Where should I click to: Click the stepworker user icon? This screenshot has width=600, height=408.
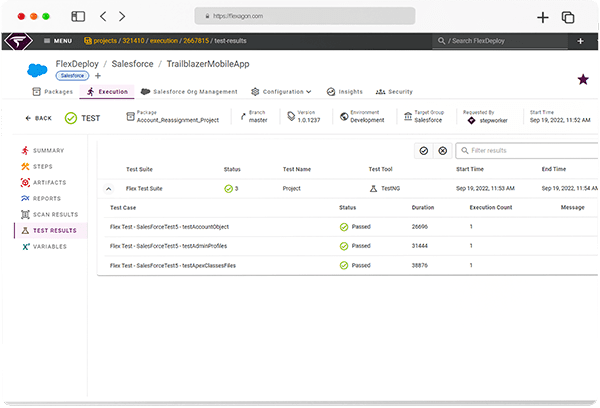pos(471,121)
